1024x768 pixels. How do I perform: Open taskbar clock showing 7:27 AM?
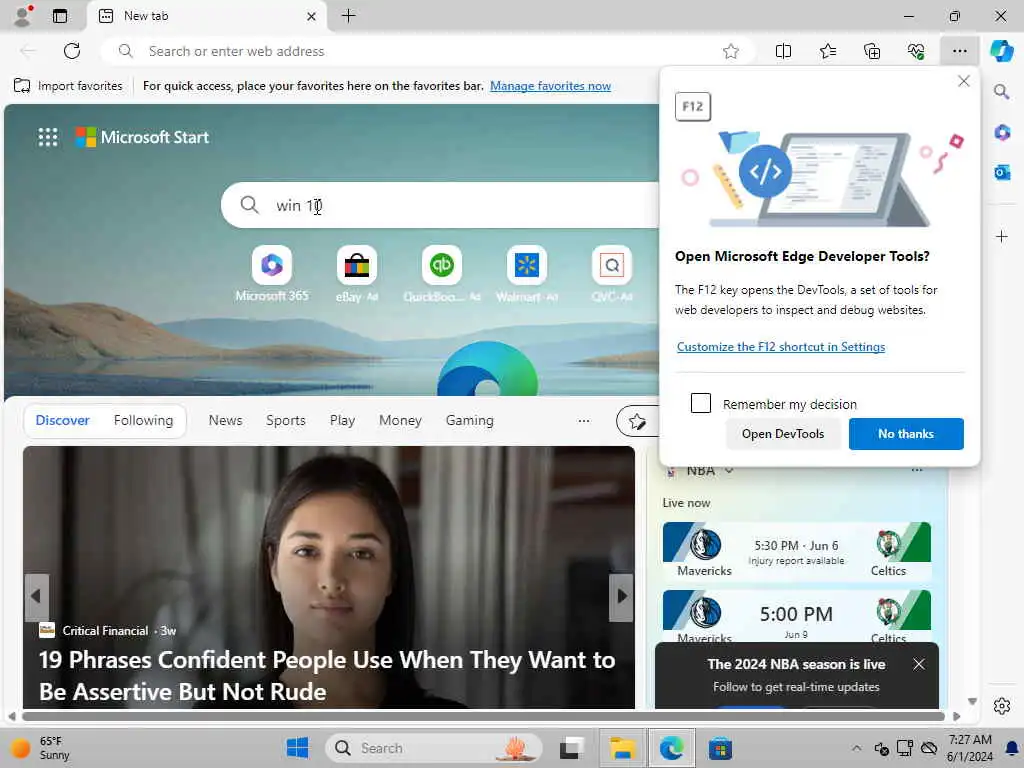[970, 748]
